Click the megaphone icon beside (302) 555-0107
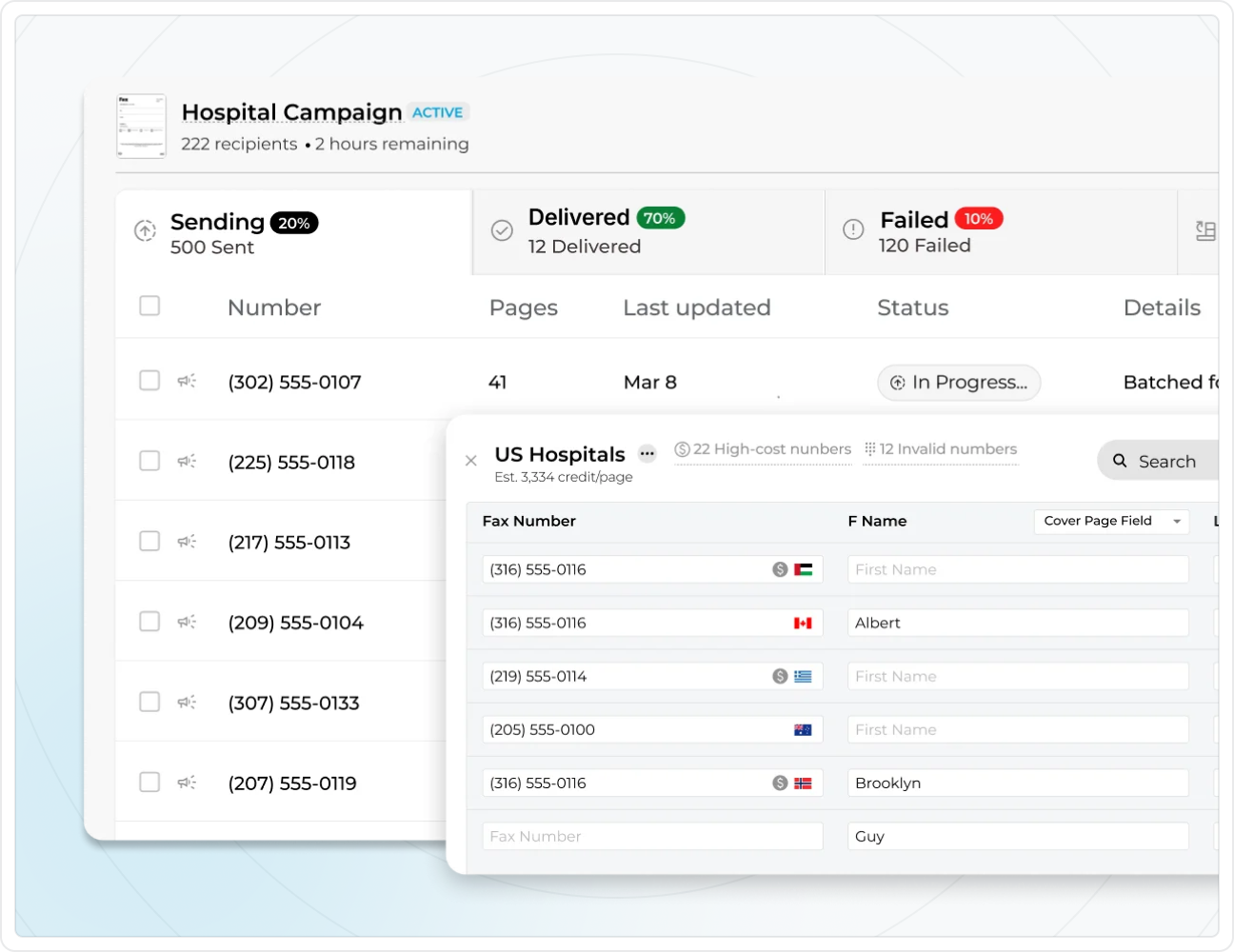Viewport: 1234px width, 952px height. pos(187,381)
